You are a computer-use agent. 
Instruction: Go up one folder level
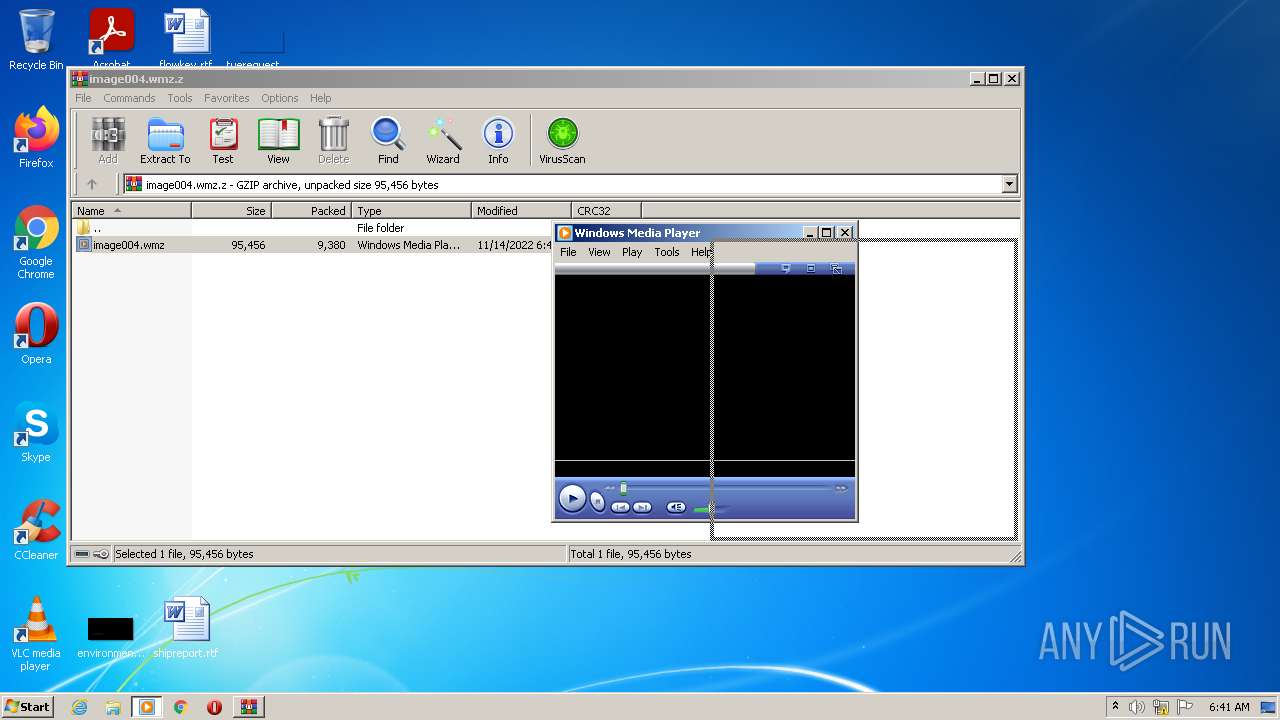click(92, 184)
